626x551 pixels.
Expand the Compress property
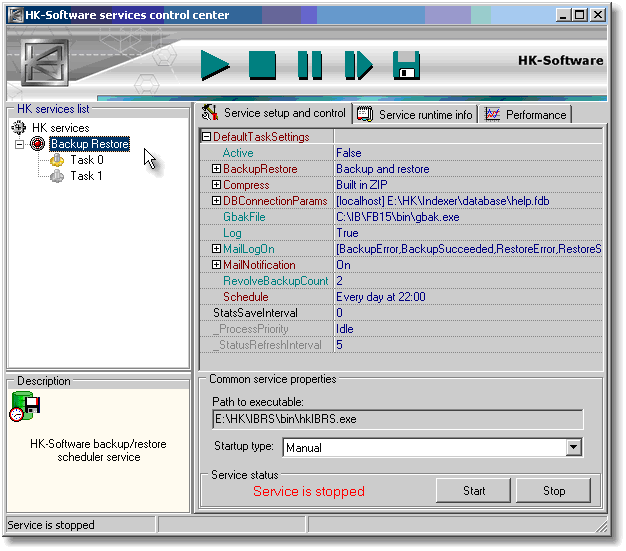point(216,185)
